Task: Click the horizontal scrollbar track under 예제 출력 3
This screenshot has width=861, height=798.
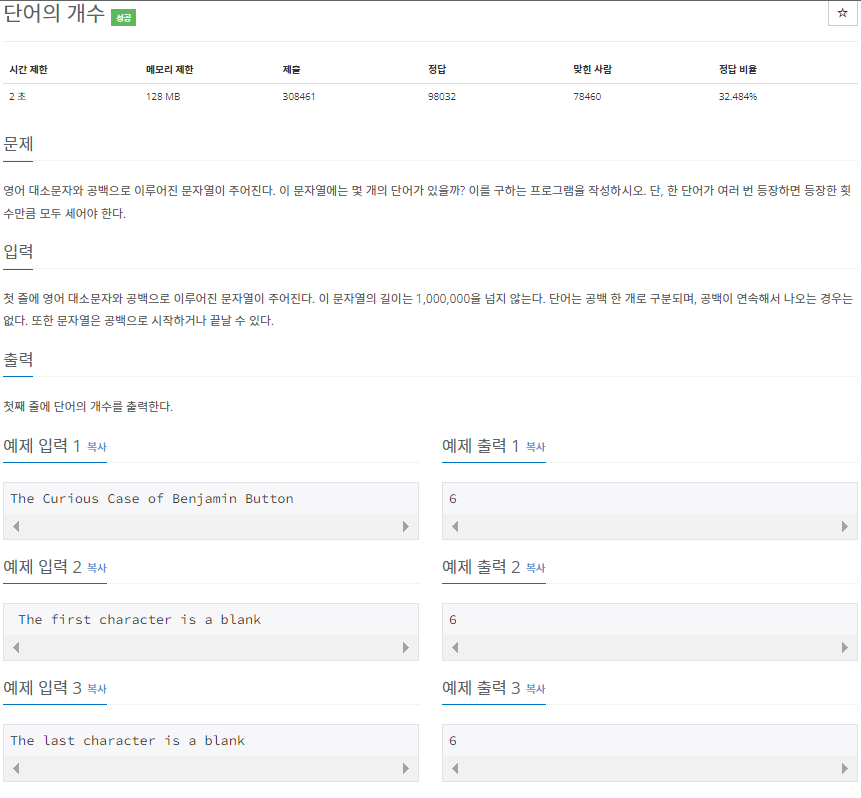Action: 649,768
